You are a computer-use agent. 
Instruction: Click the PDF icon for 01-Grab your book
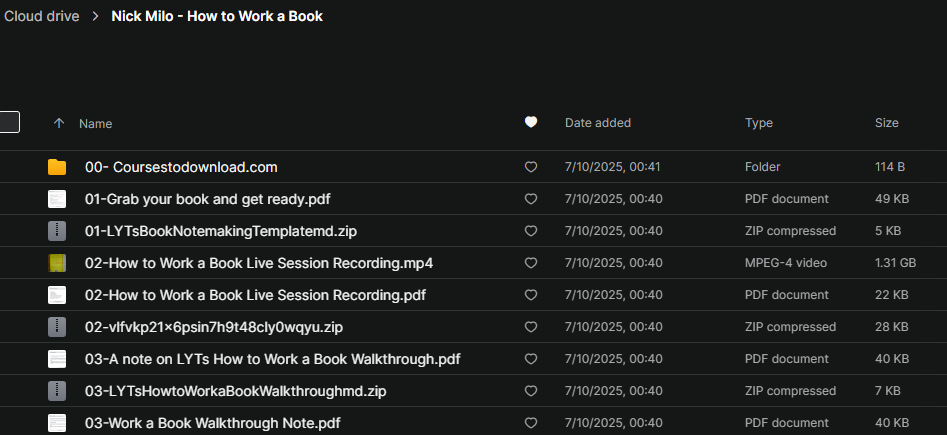[57, 199]
